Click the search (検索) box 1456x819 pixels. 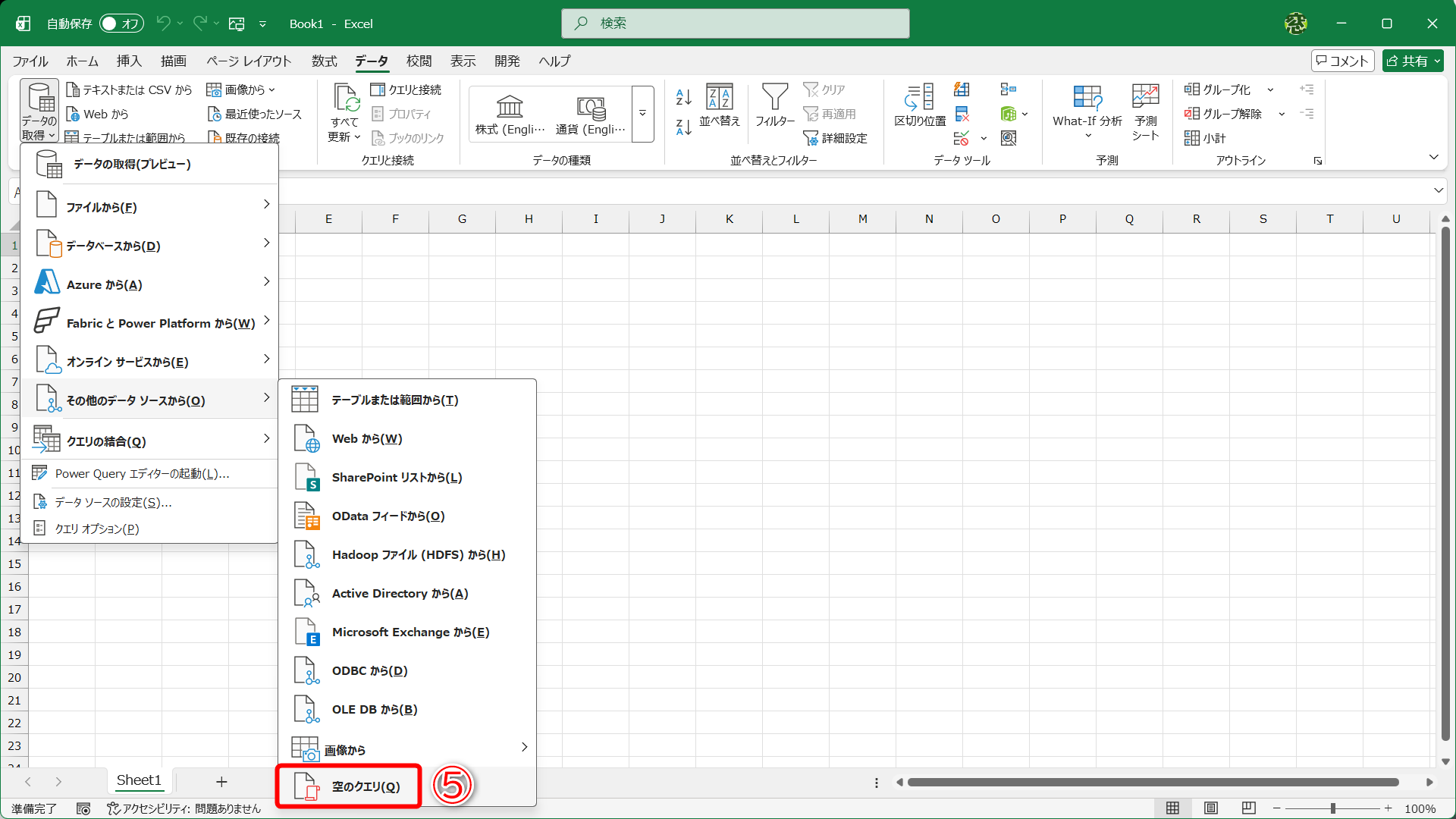pyautogui.click(x=735, y=24)
